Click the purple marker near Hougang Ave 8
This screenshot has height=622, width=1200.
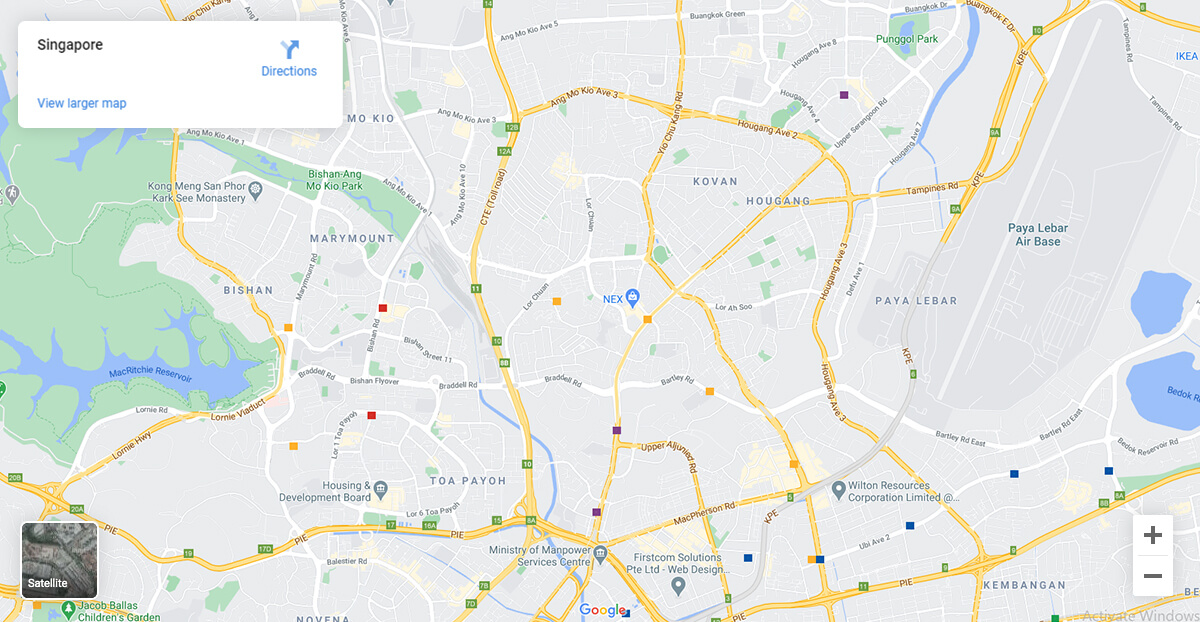(844, 95)
